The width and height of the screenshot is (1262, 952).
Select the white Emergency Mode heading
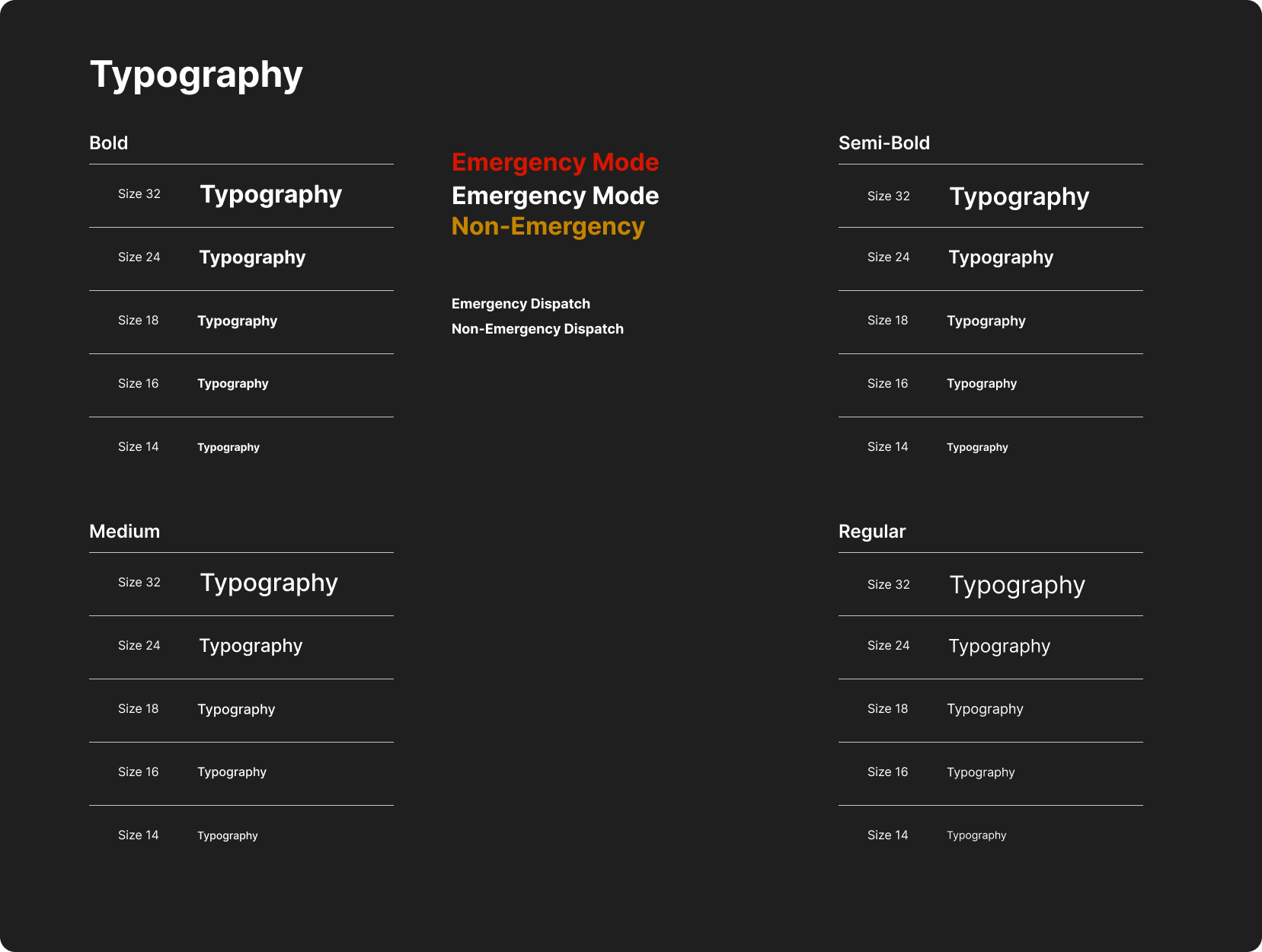(555, 196)
